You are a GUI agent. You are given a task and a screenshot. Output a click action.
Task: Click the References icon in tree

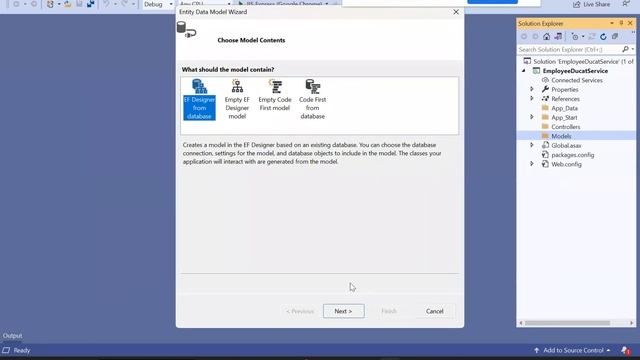coord(545,98)
